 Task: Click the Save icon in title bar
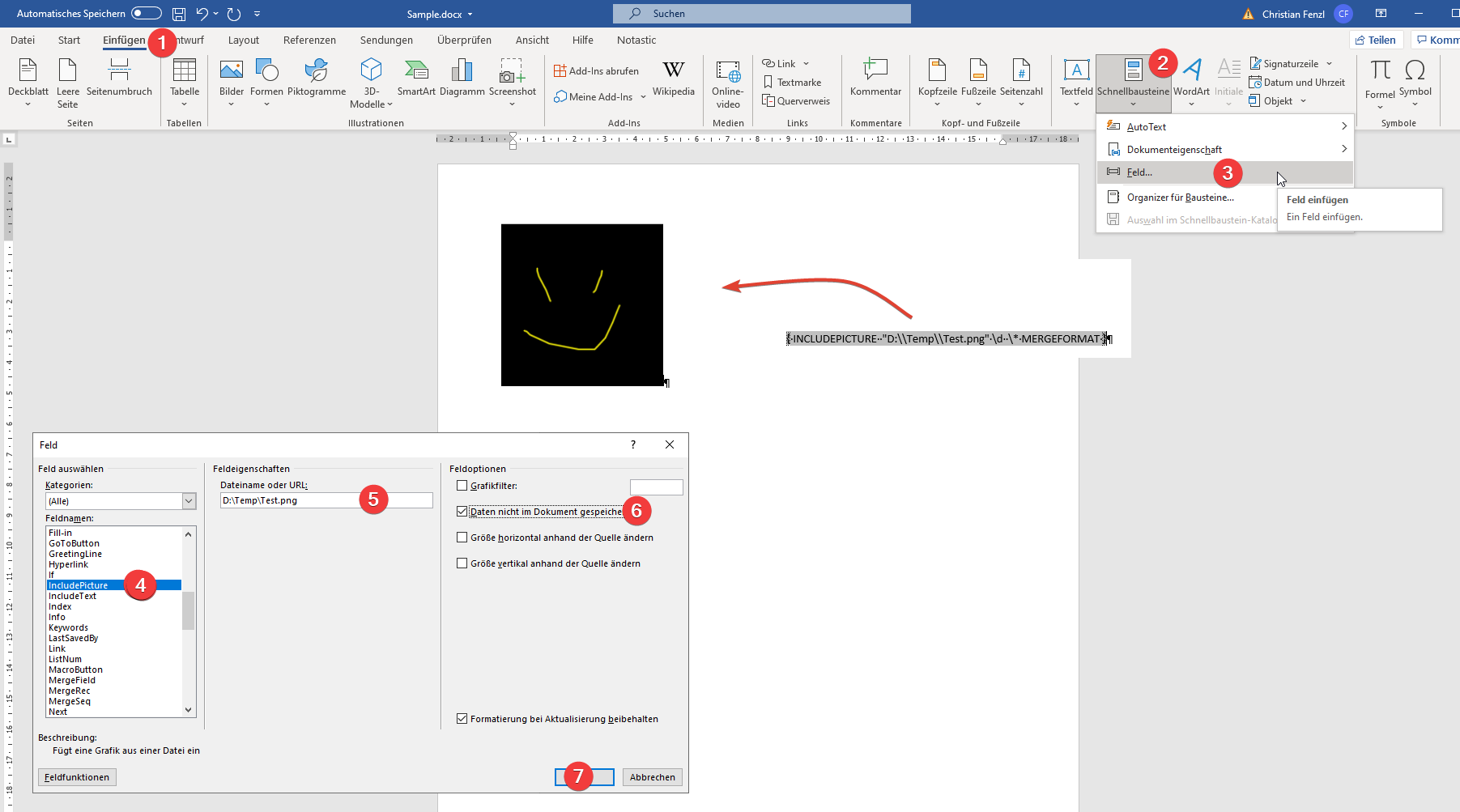[x=179, y=14]
